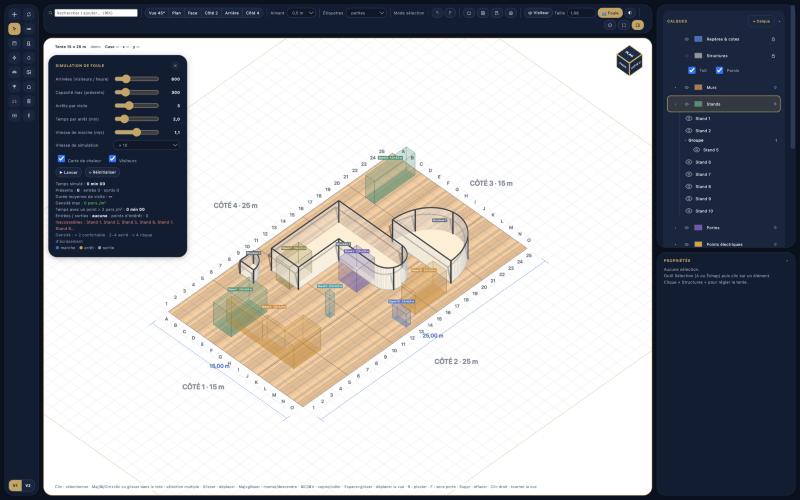This screenshot has width=800, height=500.
Task: Click the options icon on the Groupe row
Action: click(776, 140)
